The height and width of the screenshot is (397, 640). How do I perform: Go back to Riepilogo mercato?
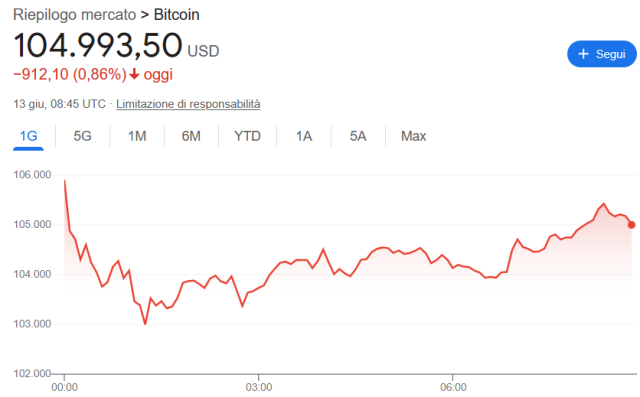pyautogui.click(x=74, y=15)
